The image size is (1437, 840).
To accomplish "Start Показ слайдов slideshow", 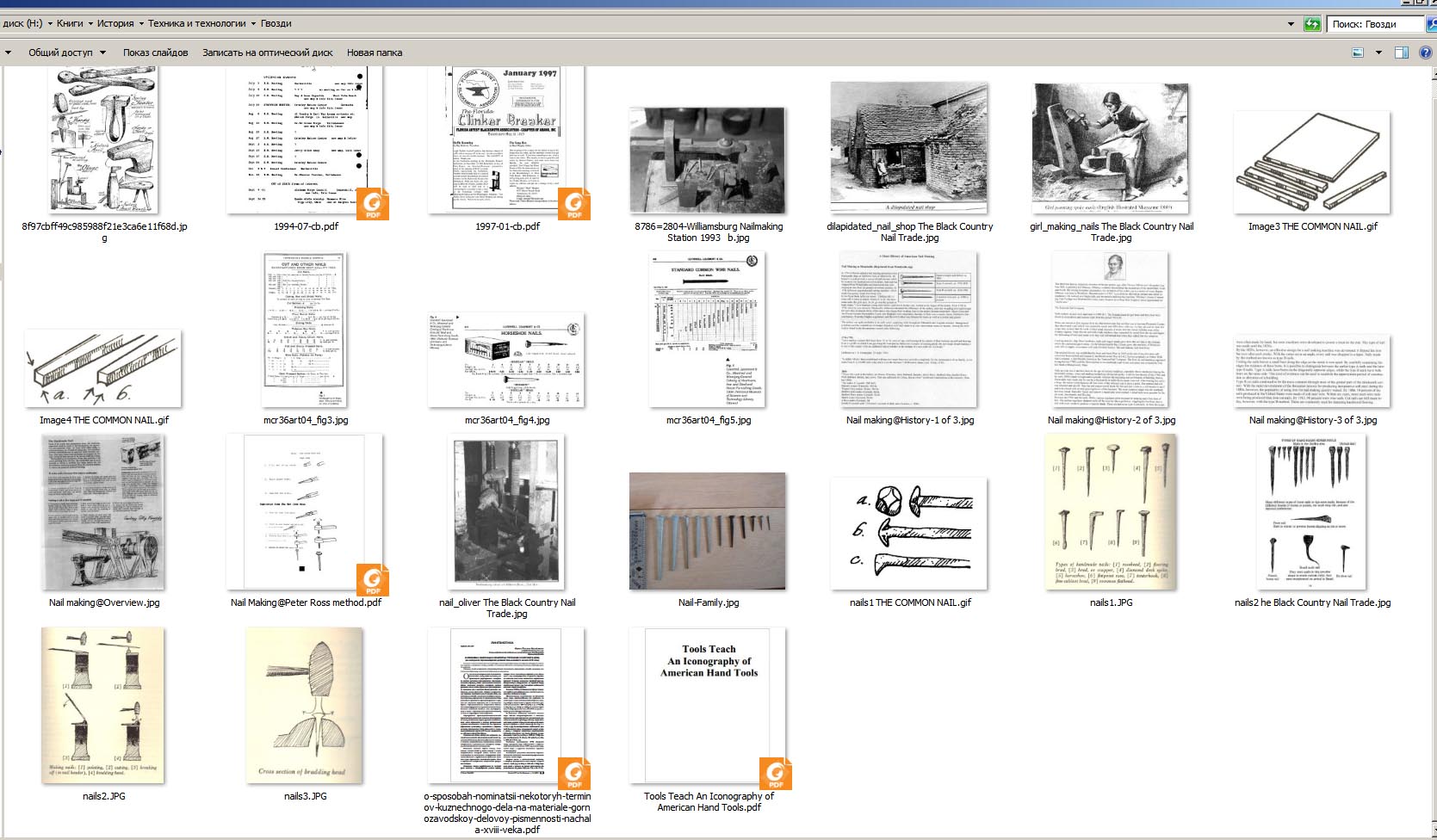I will tap(155, 52).
